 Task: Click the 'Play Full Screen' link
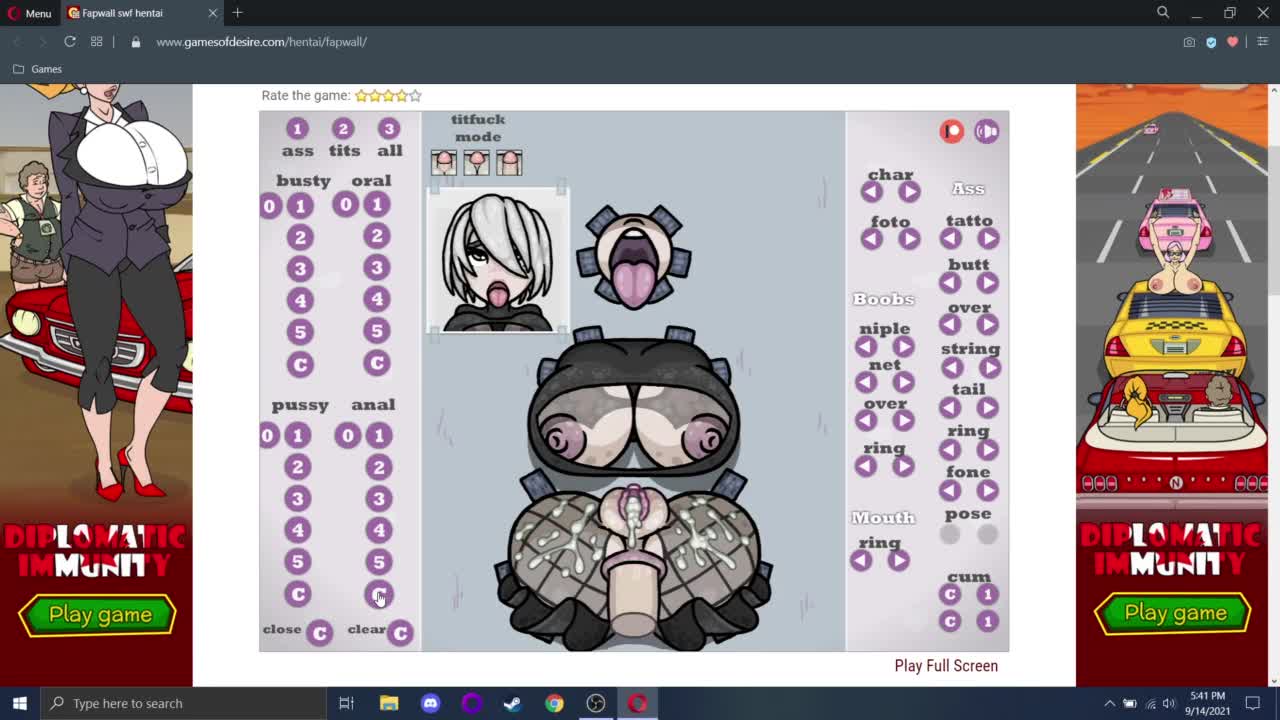(x=945, y=666)
